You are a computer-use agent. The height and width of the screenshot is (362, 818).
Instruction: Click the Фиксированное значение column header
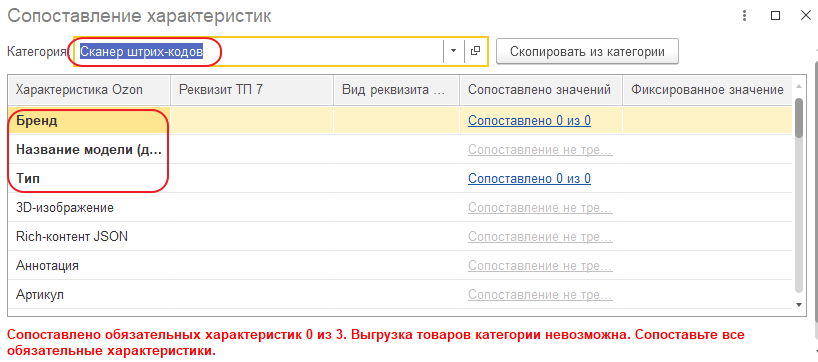(707, 90)
